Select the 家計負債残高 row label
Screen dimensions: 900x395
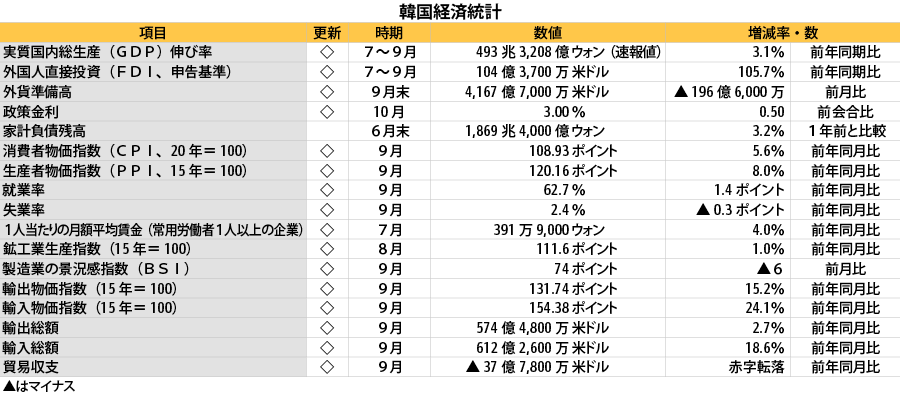click(x=44, y=131)
